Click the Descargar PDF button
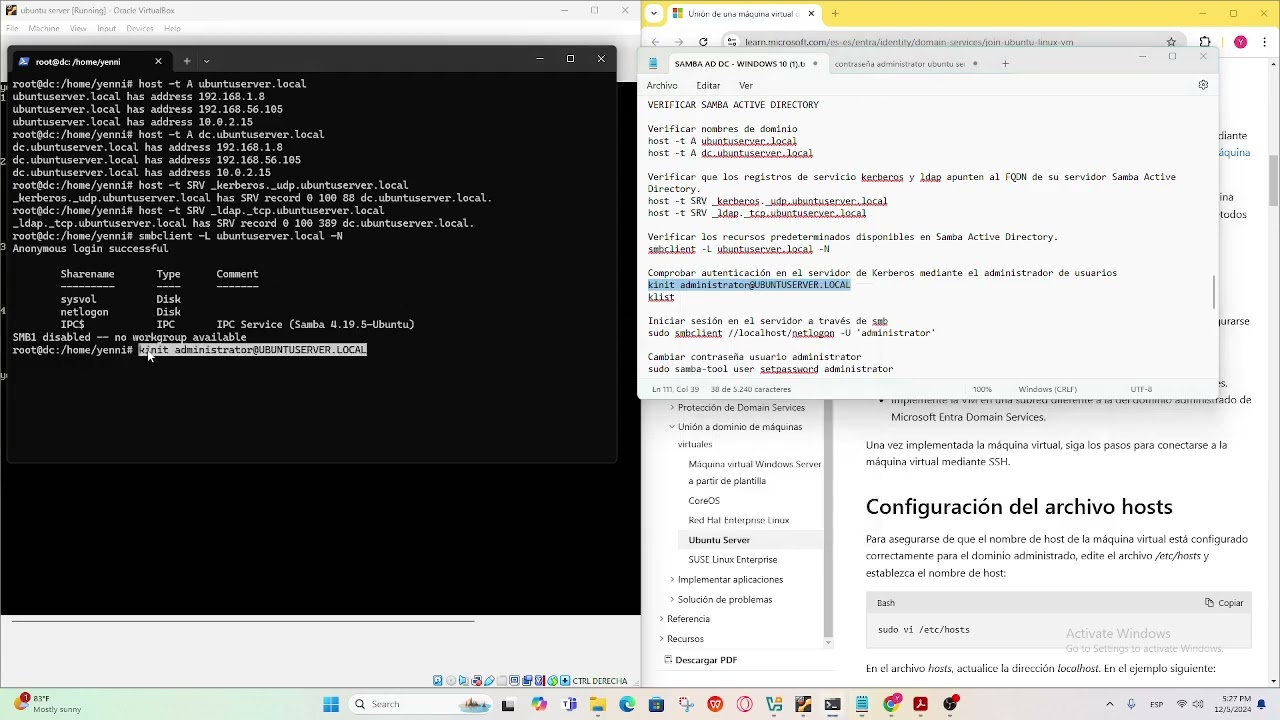Viewport: 1280px width, 720px height. pos(700,660)
